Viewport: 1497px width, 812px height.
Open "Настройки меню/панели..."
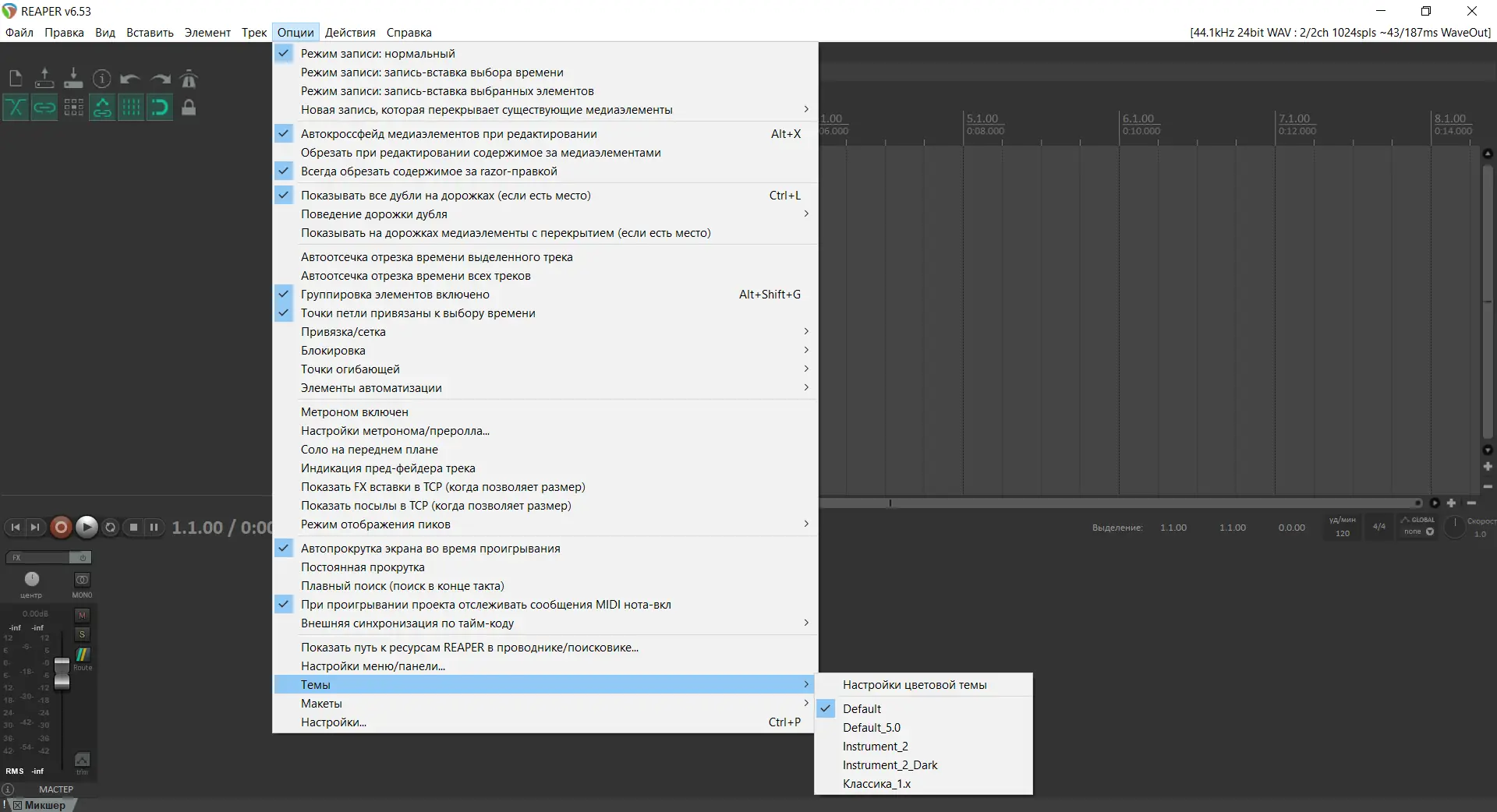click(x=545, y=666)
